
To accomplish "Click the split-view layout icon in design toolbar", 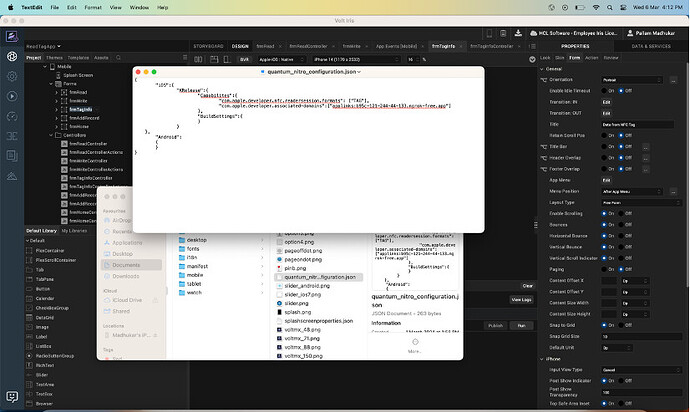I will coord(198,59).
